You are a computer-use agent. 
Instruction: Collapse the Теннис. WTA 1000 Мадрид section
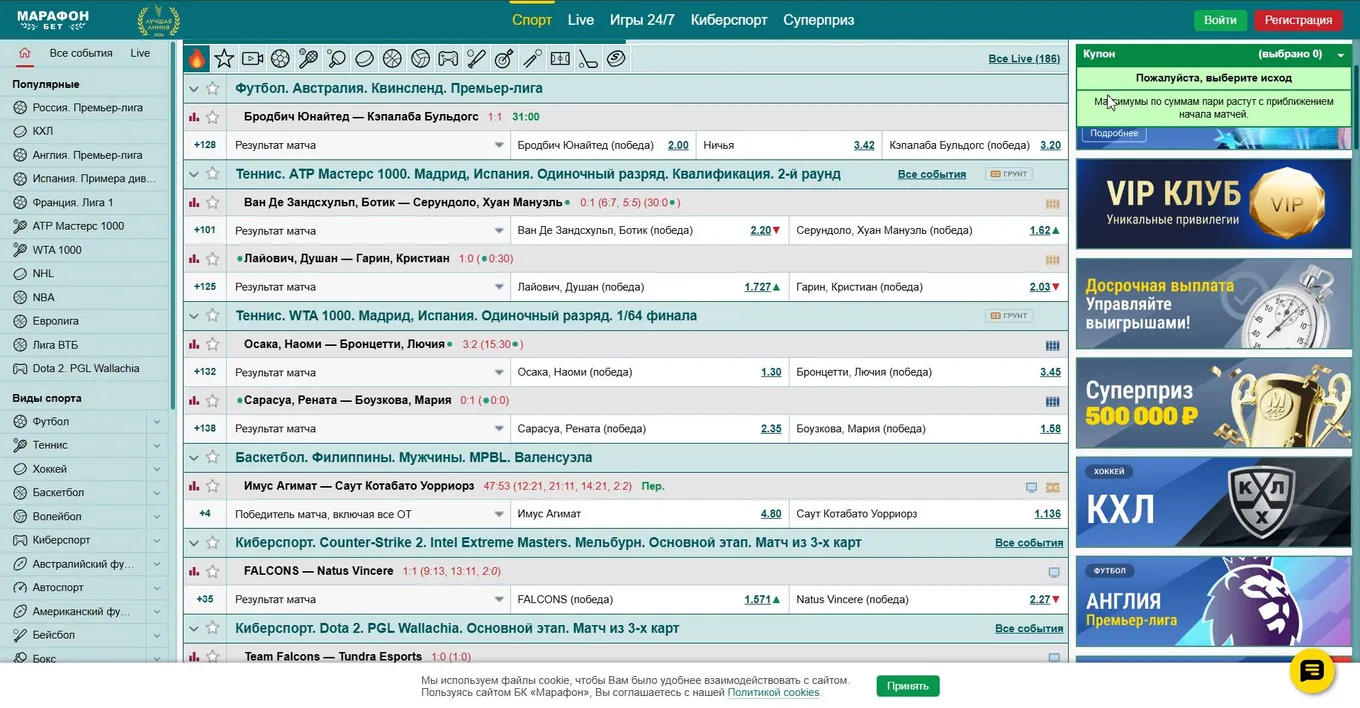tap(194, 315)
